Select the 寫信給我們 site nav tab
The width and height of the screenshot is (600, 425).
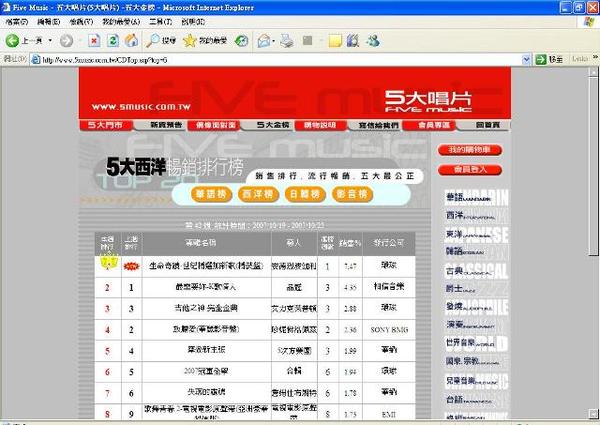[x=378, y=125]
